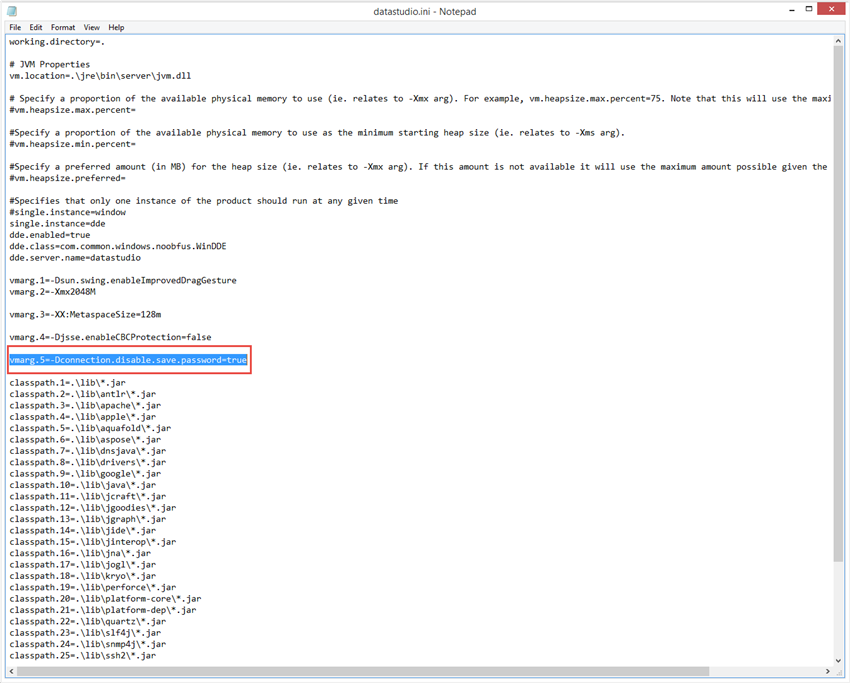
Task: Open the File menu
Action: (x=15, y=27)
